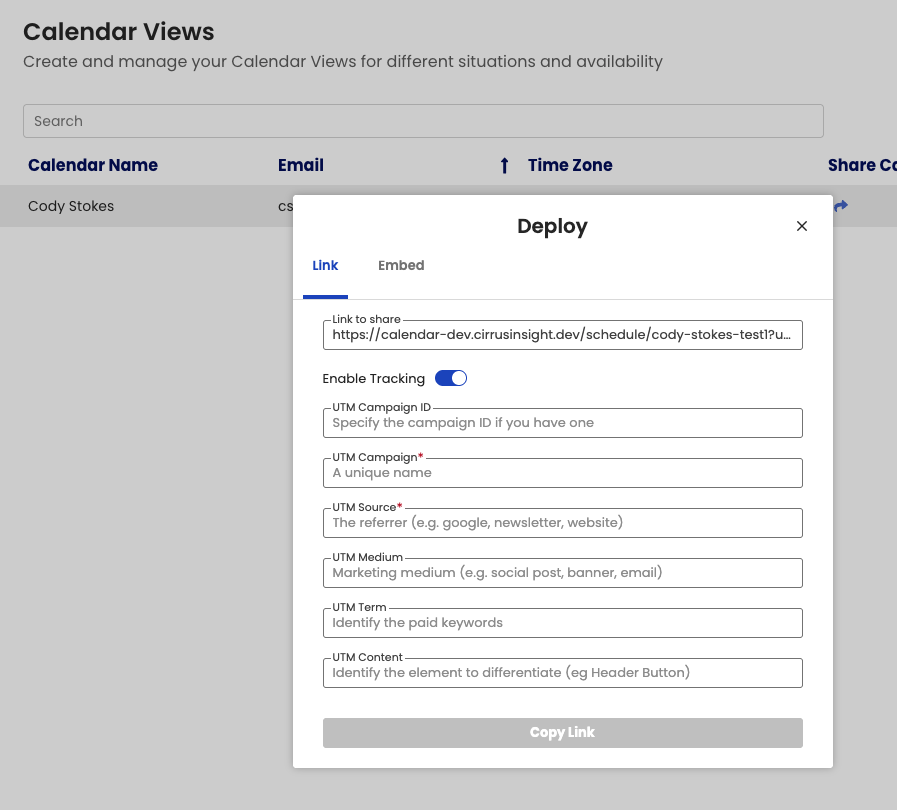Click the Link to share URL field

click(x=562, y=335)
